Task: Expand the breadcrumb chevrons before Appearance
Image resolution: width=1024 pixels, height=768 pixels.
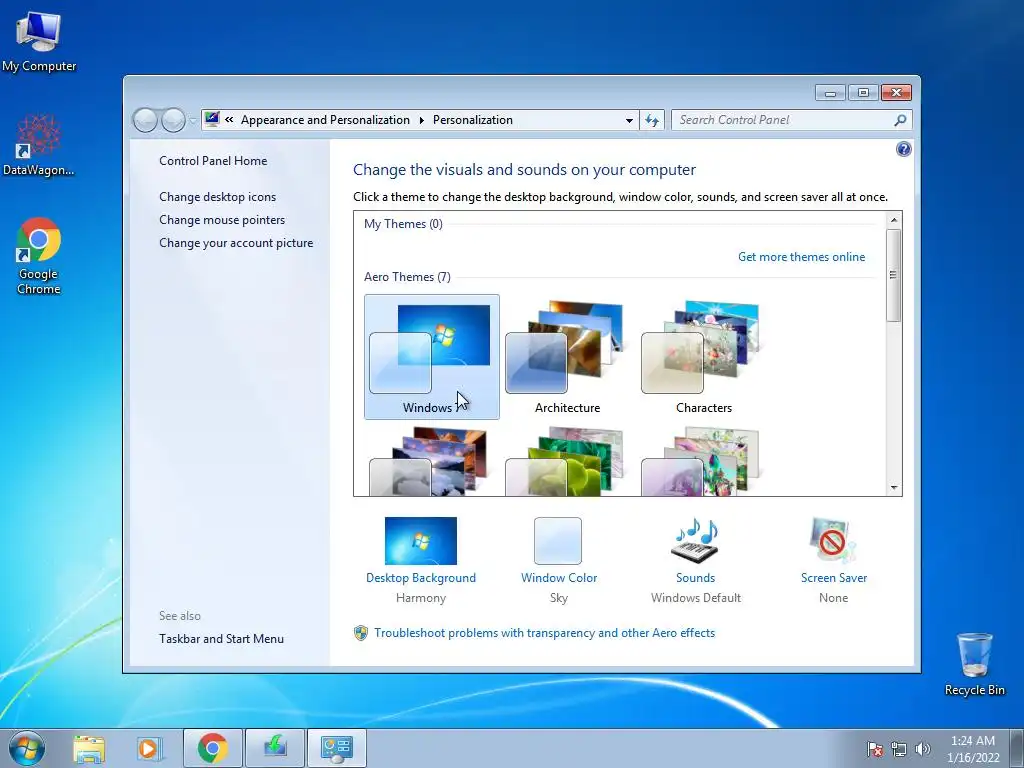Action: click(229, 120)
